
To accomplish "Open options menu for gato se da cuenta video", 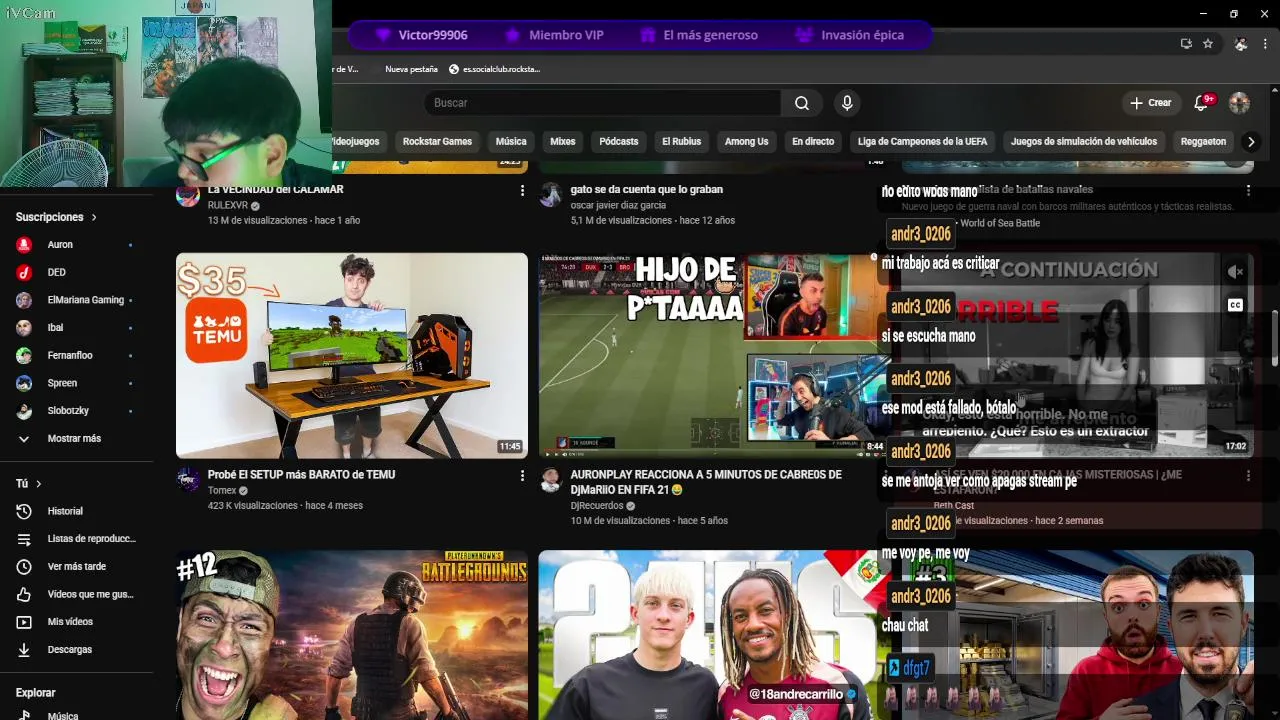I will tap(884, 190).
